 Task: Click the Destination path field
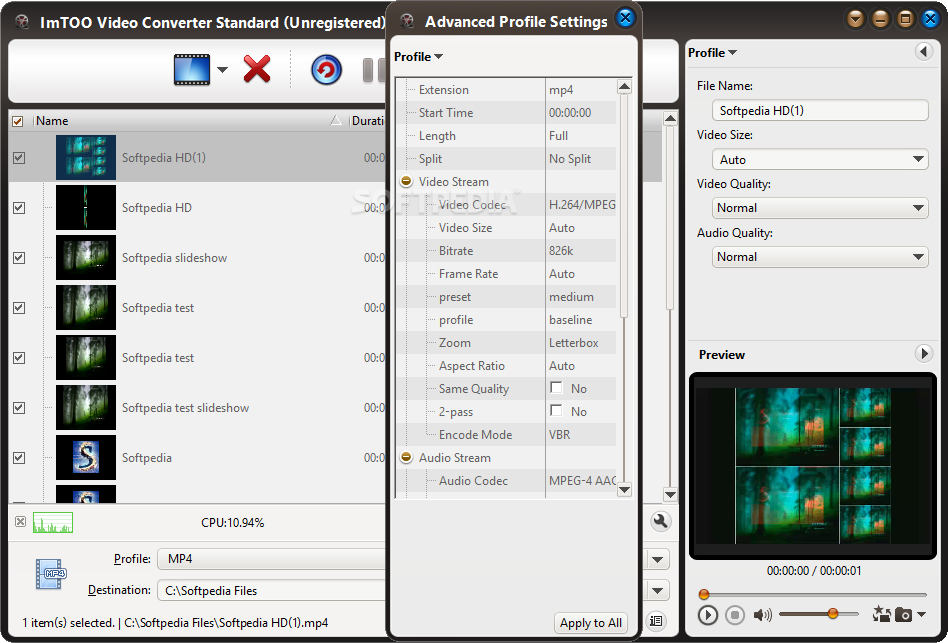point(272,590)
